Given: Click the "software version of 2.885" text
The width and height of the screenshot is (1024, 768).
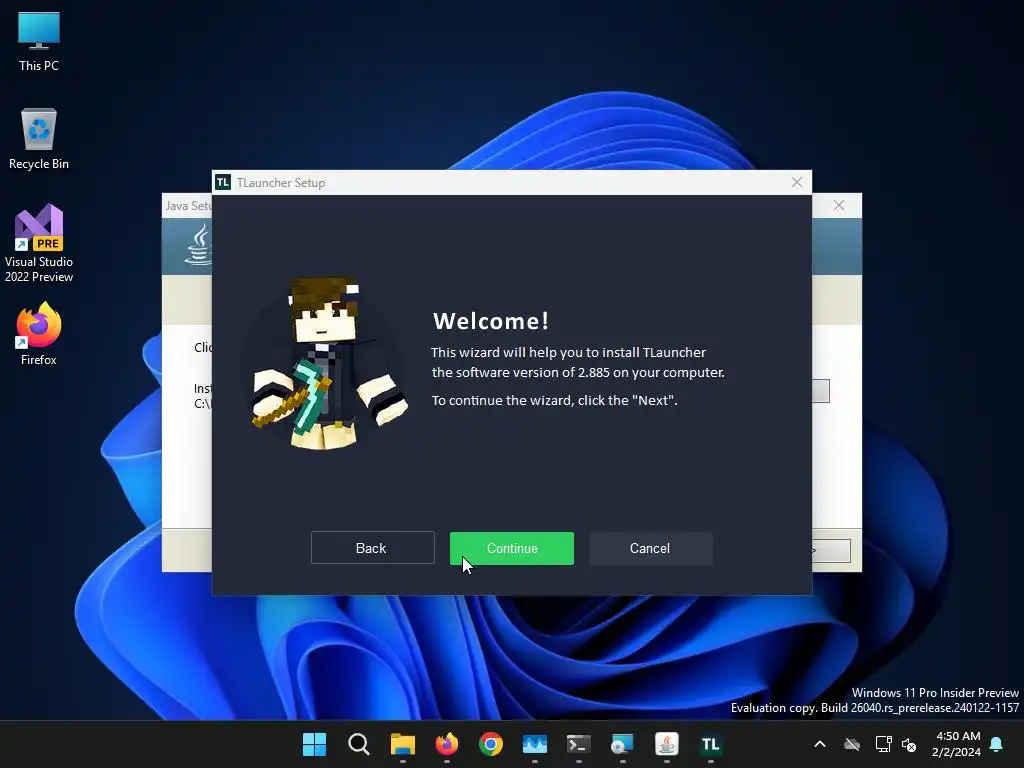Looking at the screenshot, I should tap(532, 372).
